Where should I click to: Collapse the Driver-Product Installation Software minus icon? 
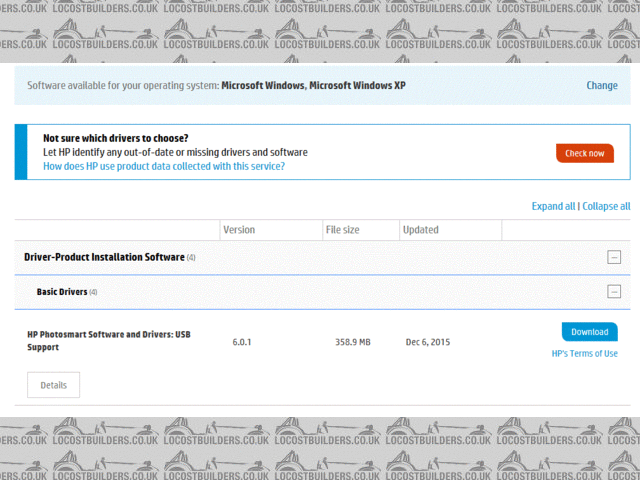tap(614, 257)
